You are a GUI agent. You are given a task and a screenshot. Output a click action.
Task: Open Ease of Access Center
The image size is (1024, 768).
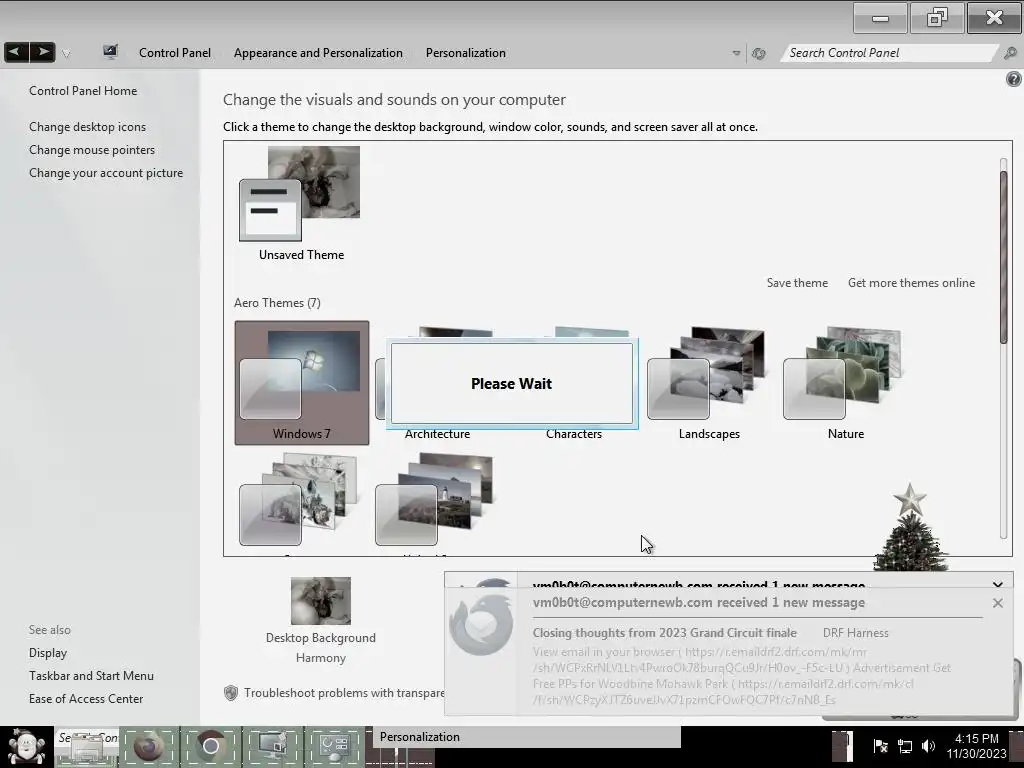coord(86,698)
